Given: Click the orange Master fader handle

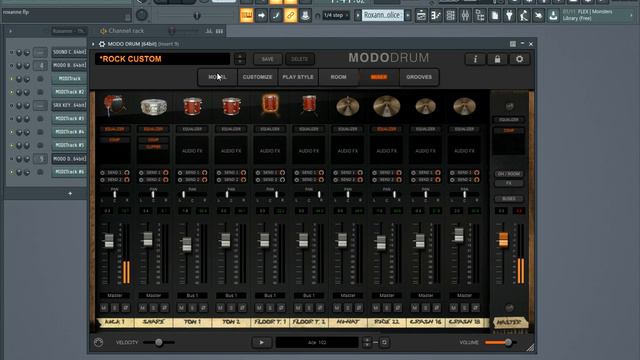Looking at the screenshot, I should tap(503, 240).
